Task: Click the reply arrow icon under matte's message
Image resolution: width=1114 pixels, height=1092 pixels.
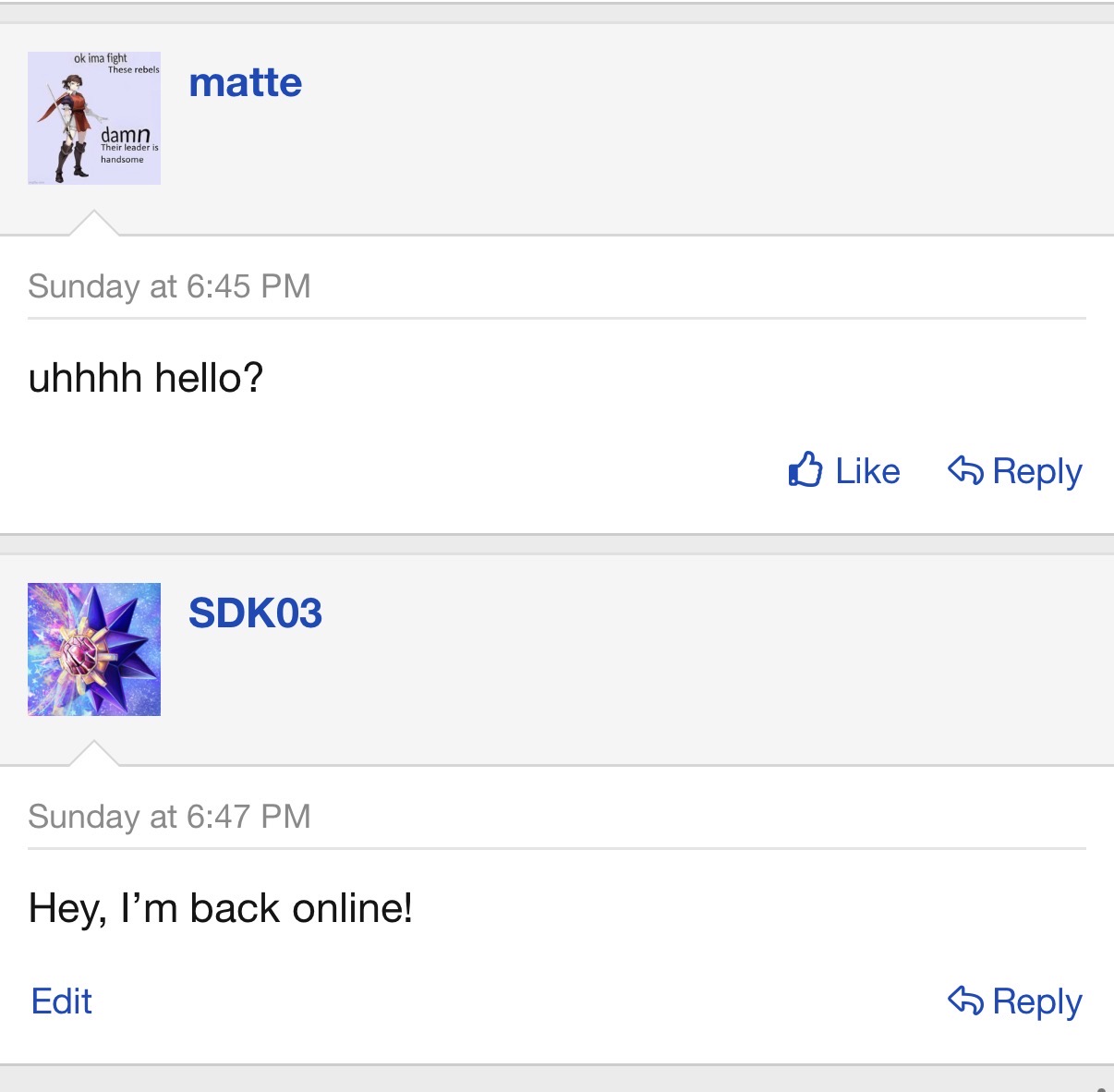Action: coord(965,470)
